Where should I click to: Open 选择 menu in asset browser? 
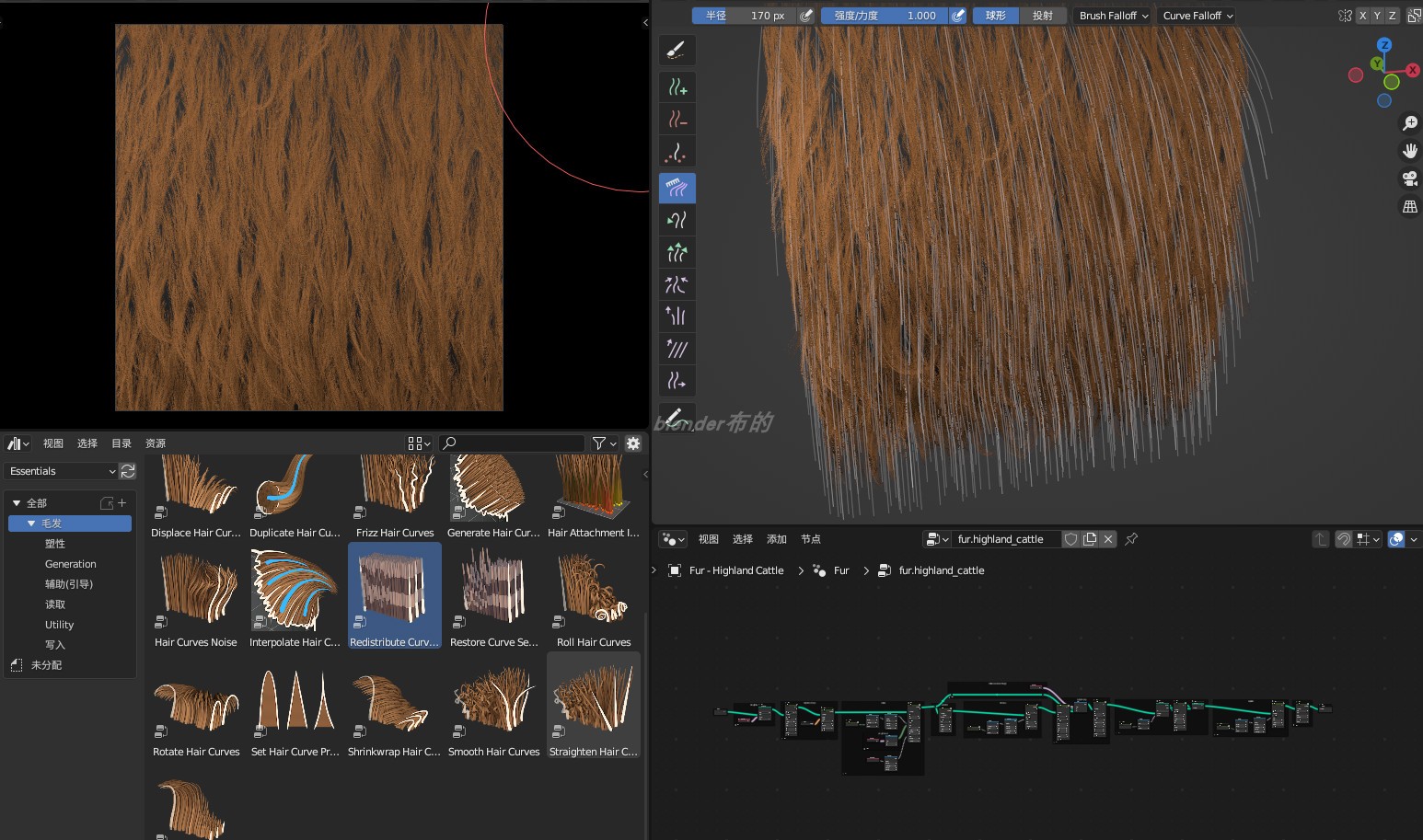87,443
